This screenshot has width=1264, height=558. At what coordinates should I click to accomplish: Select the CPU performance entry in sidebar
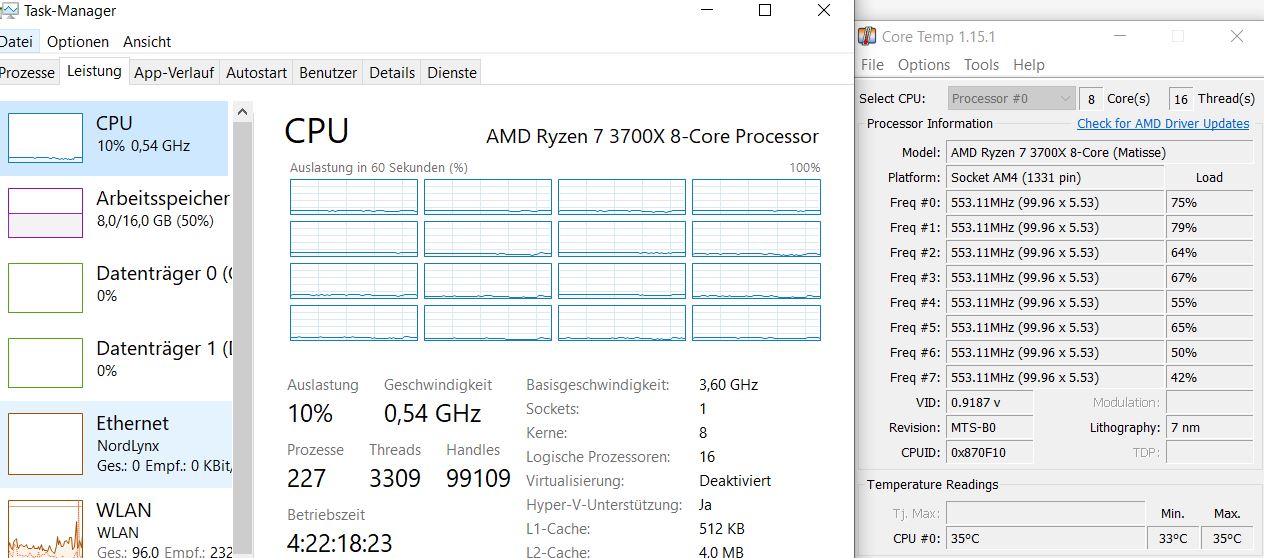(x=114, y=138)
